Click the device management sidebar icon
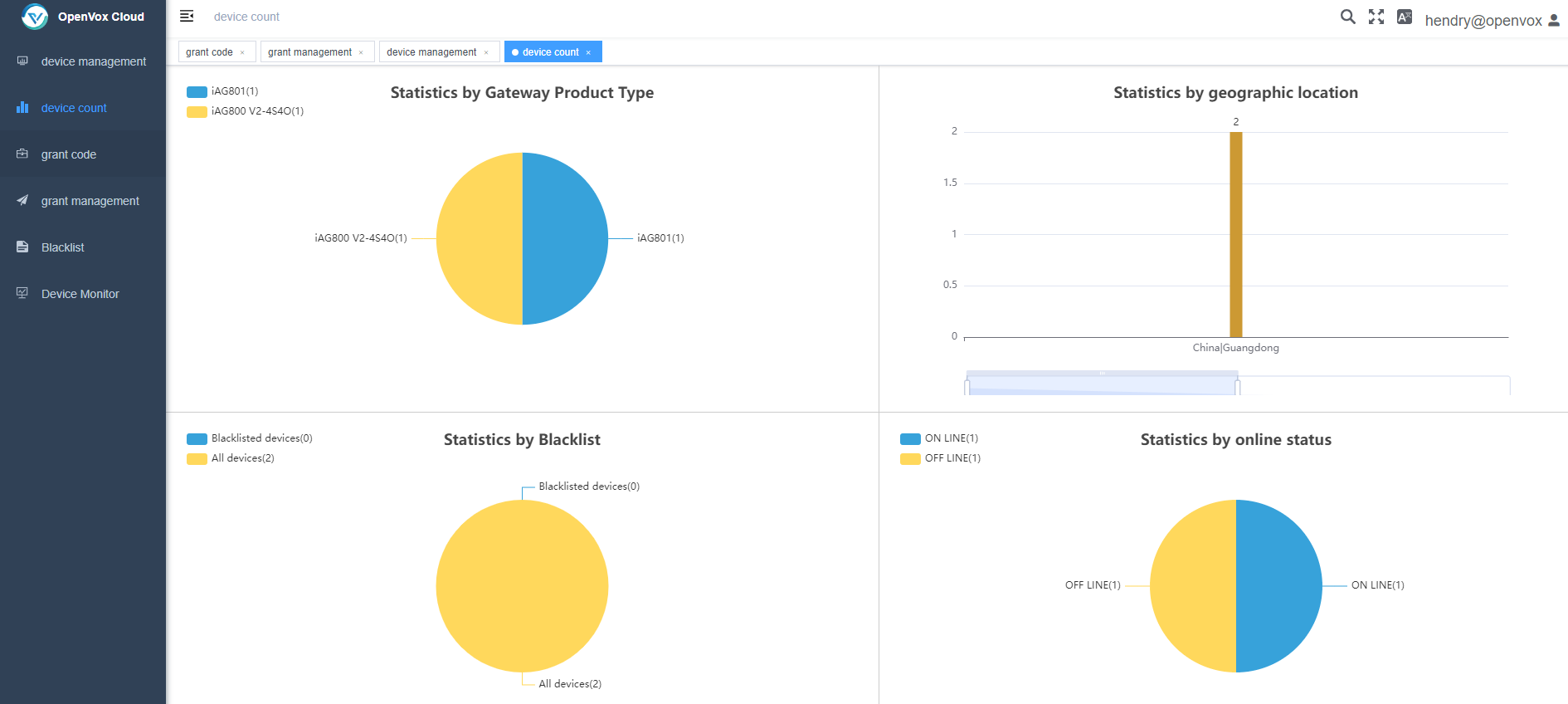The height and width of the screenshot is (704, 1568). tap(22, 61)
